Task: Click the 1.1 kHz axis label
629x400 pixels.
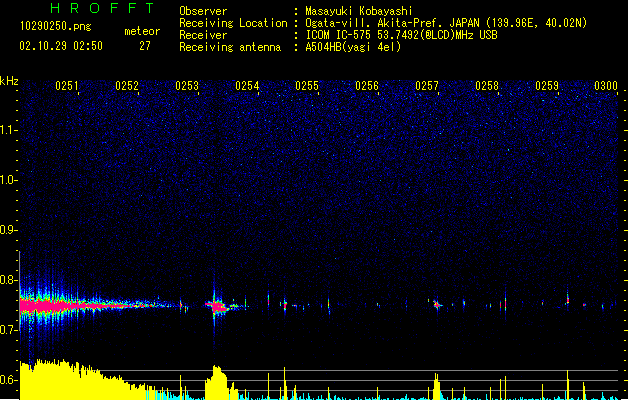Action: point(8,130)
